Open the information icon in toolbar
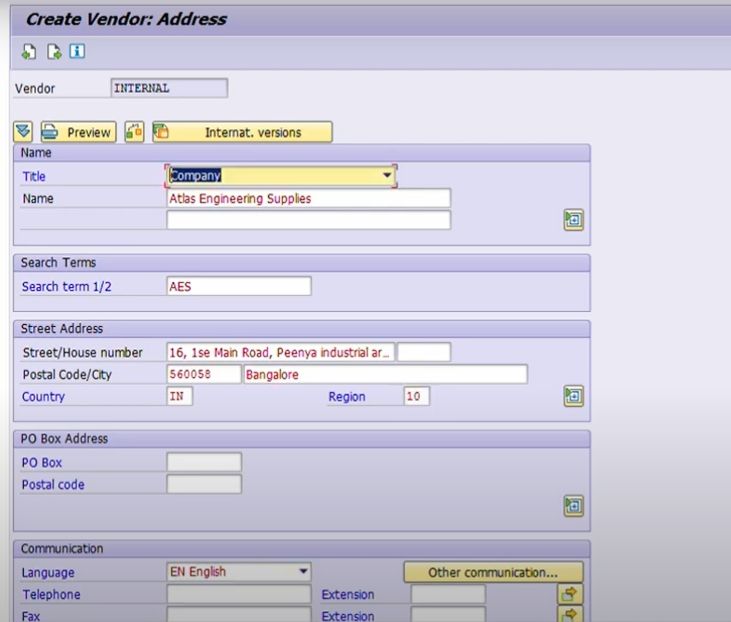The width and height of the screenshot is (731, 622). 77,51
